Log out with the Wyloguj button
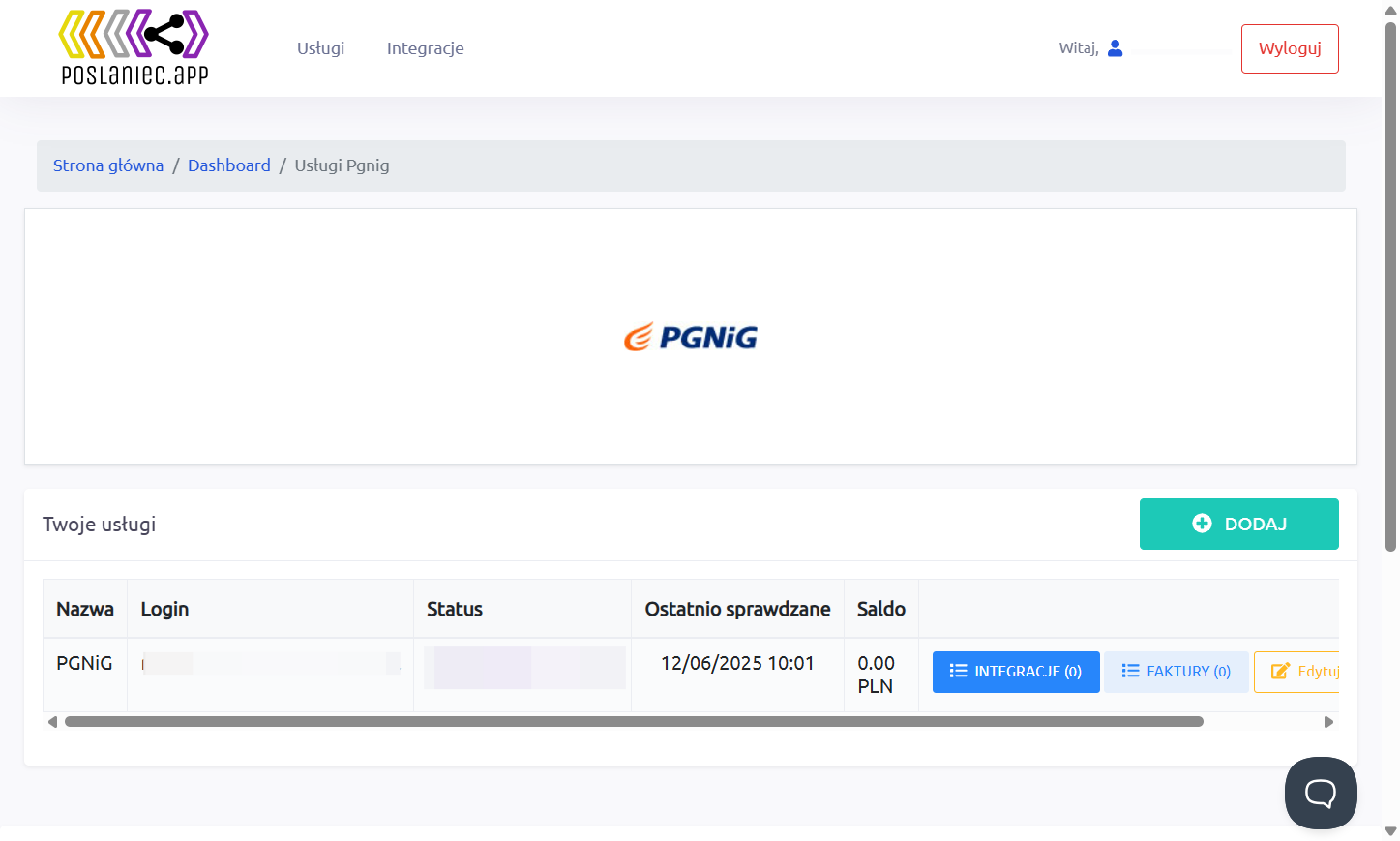Viewport: 1400px width, 841px height. coord(1290,48)
